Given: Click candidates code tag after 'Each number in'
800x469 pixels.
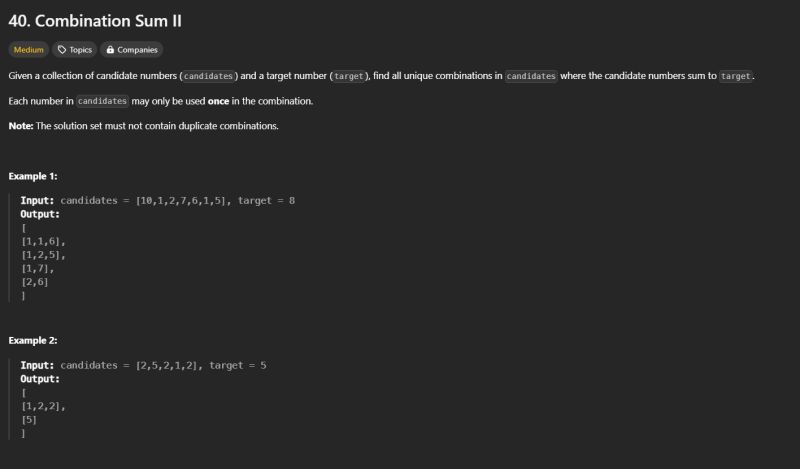Looking at the screenshot, I should [102, 101].
